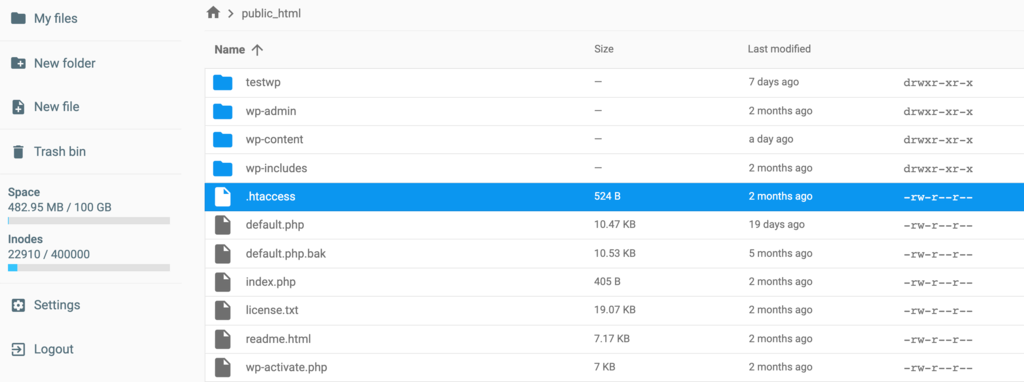Image resolution: width=1024 pixels, height=382 pixels.
Task: Open public_html in the breadcrumb path
Action: [272, 13]
